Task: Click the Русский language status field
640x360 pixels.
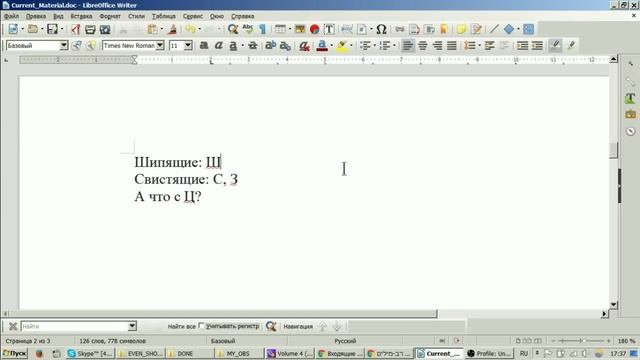Action: [x=345, y=341]
